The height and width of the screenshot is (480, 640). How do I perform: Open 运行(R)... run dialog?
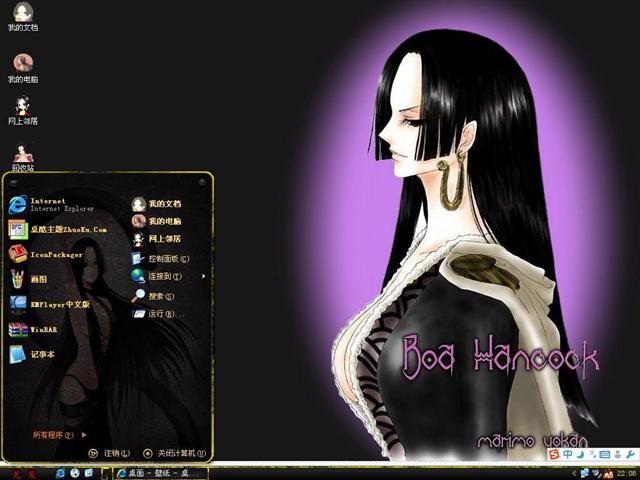tap(158, 313)
